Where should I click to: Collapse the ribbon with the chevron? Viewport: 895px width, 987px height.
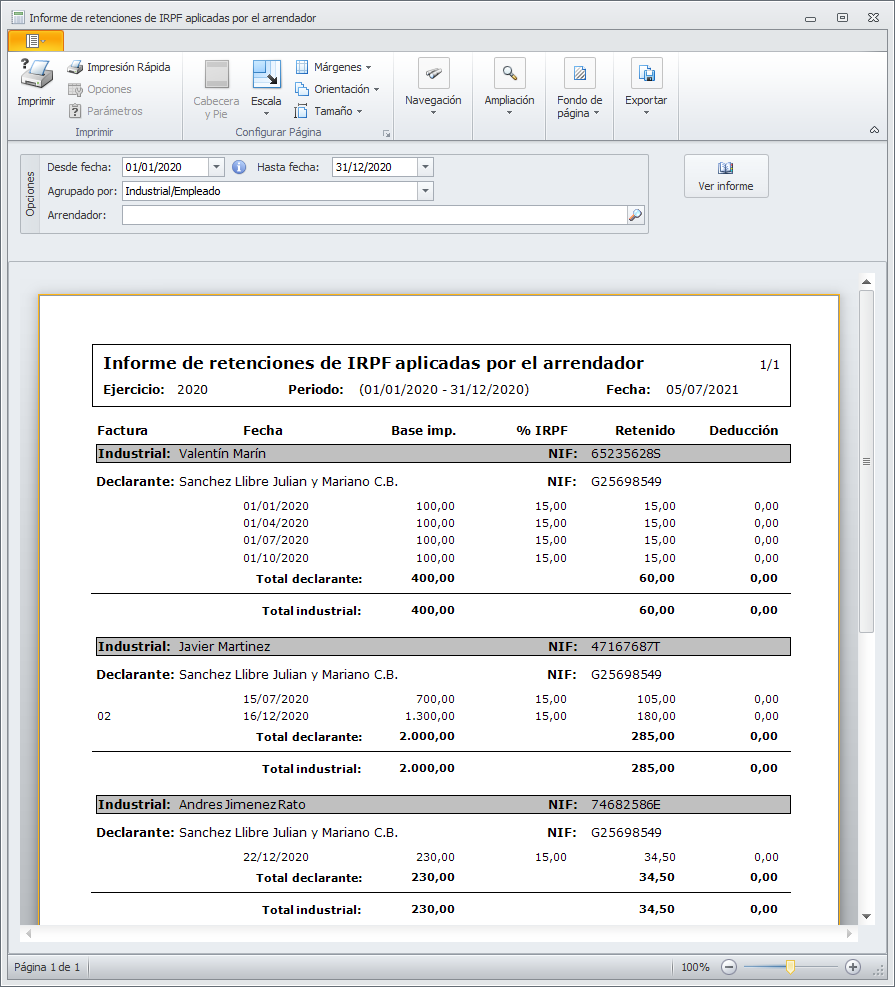874,130
